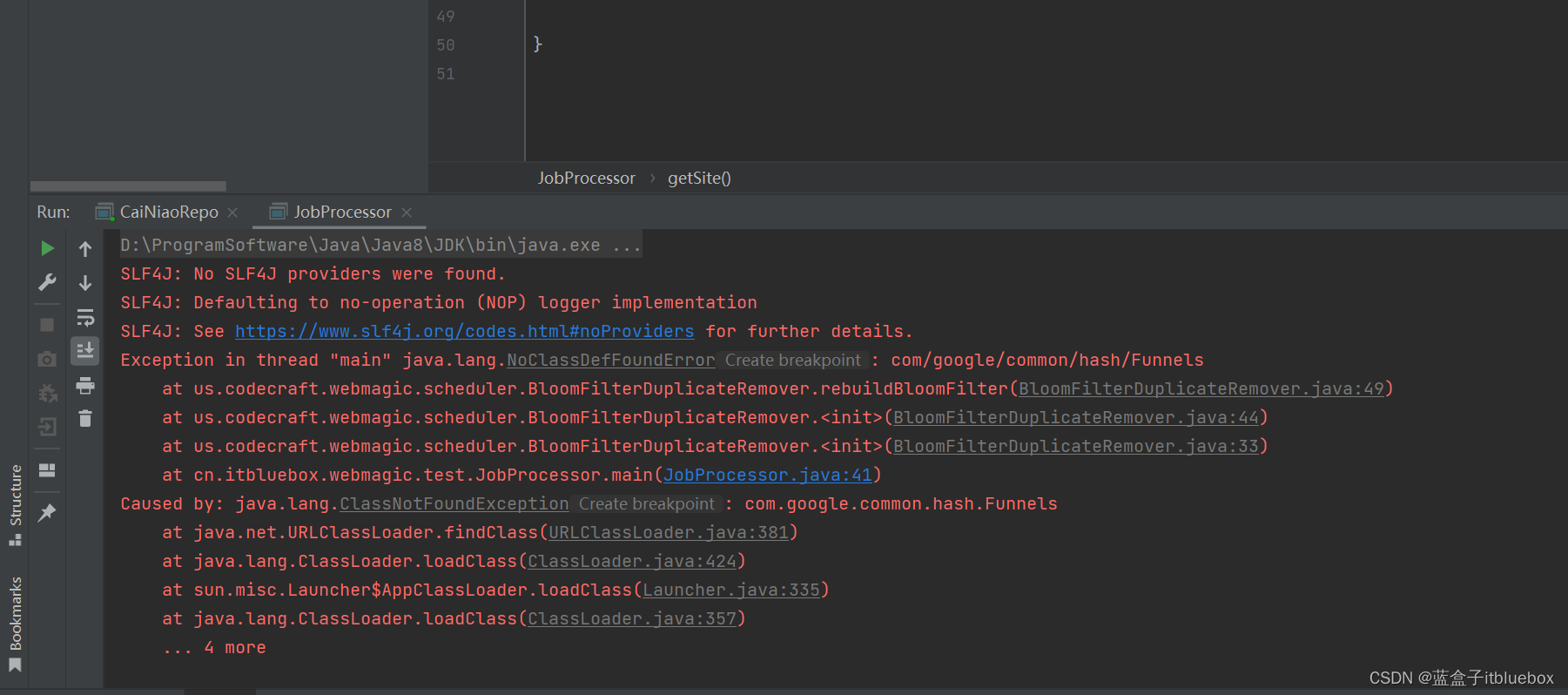Click the grey stop process icon

(47, 325)
